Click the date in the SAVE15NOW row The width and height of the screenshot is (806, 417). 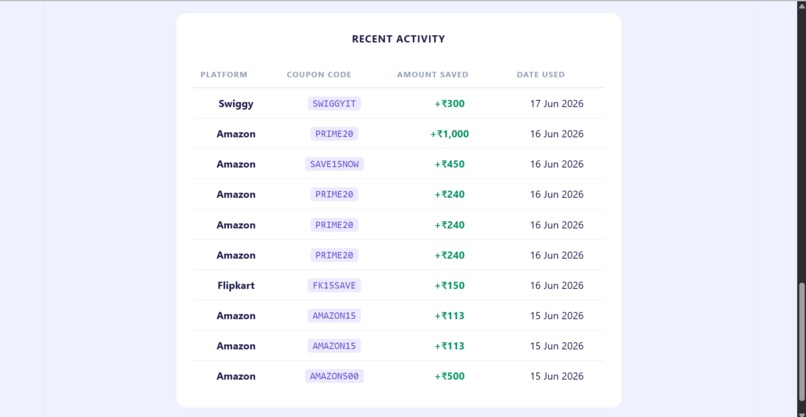(557, 165)
